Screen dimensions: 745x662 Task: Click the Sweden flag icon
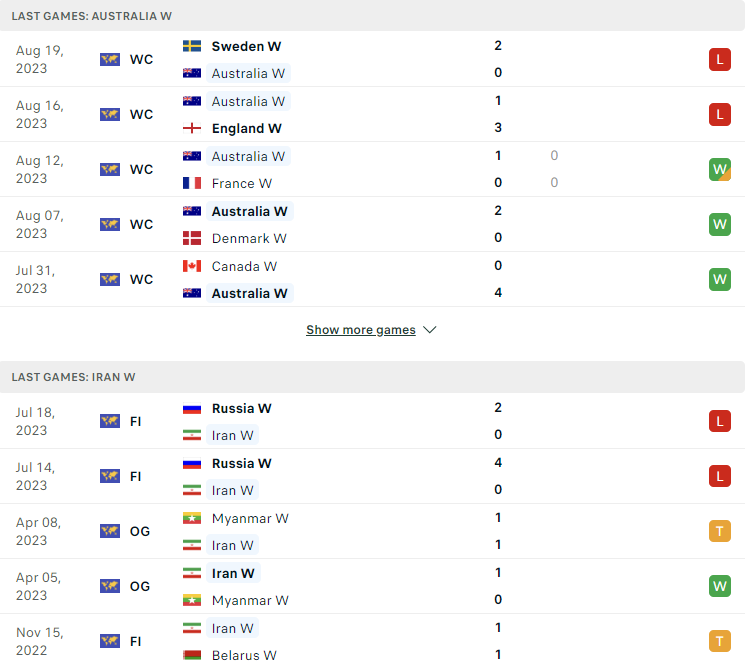point(192,46)
